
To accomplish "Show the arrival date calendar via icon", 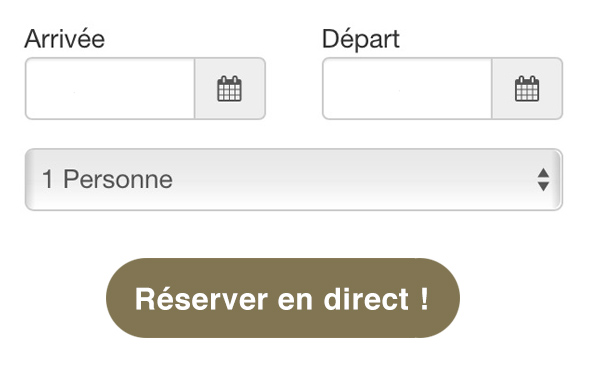I will 230,89.
